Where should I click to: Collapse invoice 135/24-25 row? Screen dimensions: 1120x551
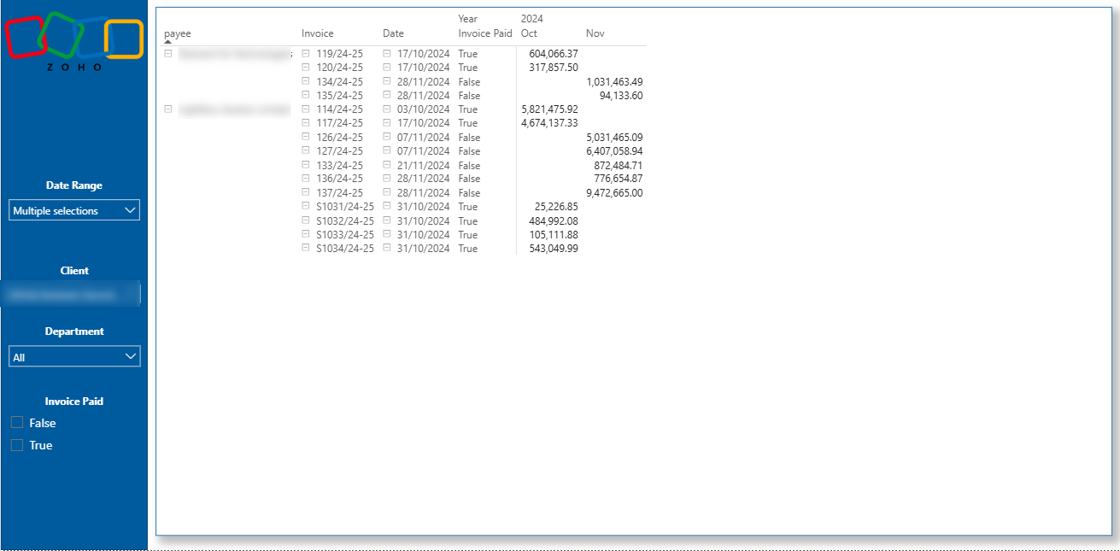pos(306,95)
